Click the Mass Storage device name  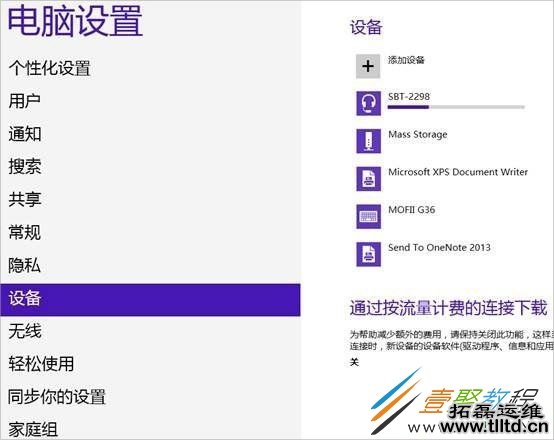(418, 135)
